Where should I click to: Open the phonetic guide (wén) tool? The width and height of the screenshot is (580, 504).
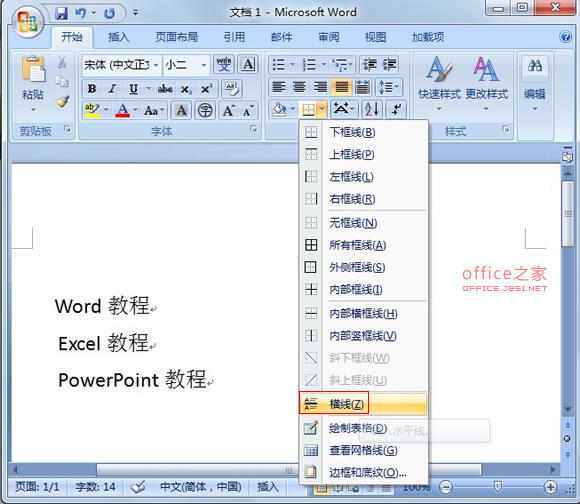224,65
